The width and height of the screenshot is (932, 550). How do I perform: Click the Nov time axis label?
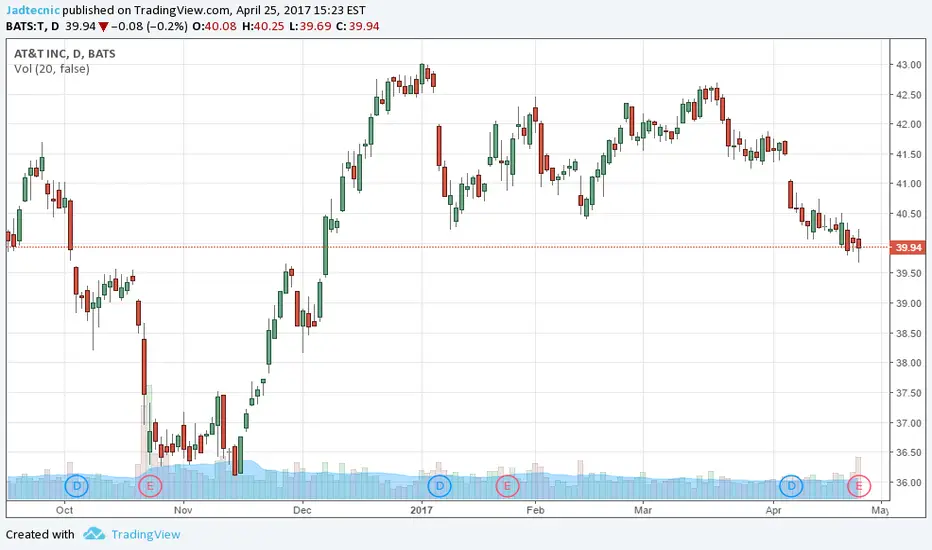click(x=183, y=510)
